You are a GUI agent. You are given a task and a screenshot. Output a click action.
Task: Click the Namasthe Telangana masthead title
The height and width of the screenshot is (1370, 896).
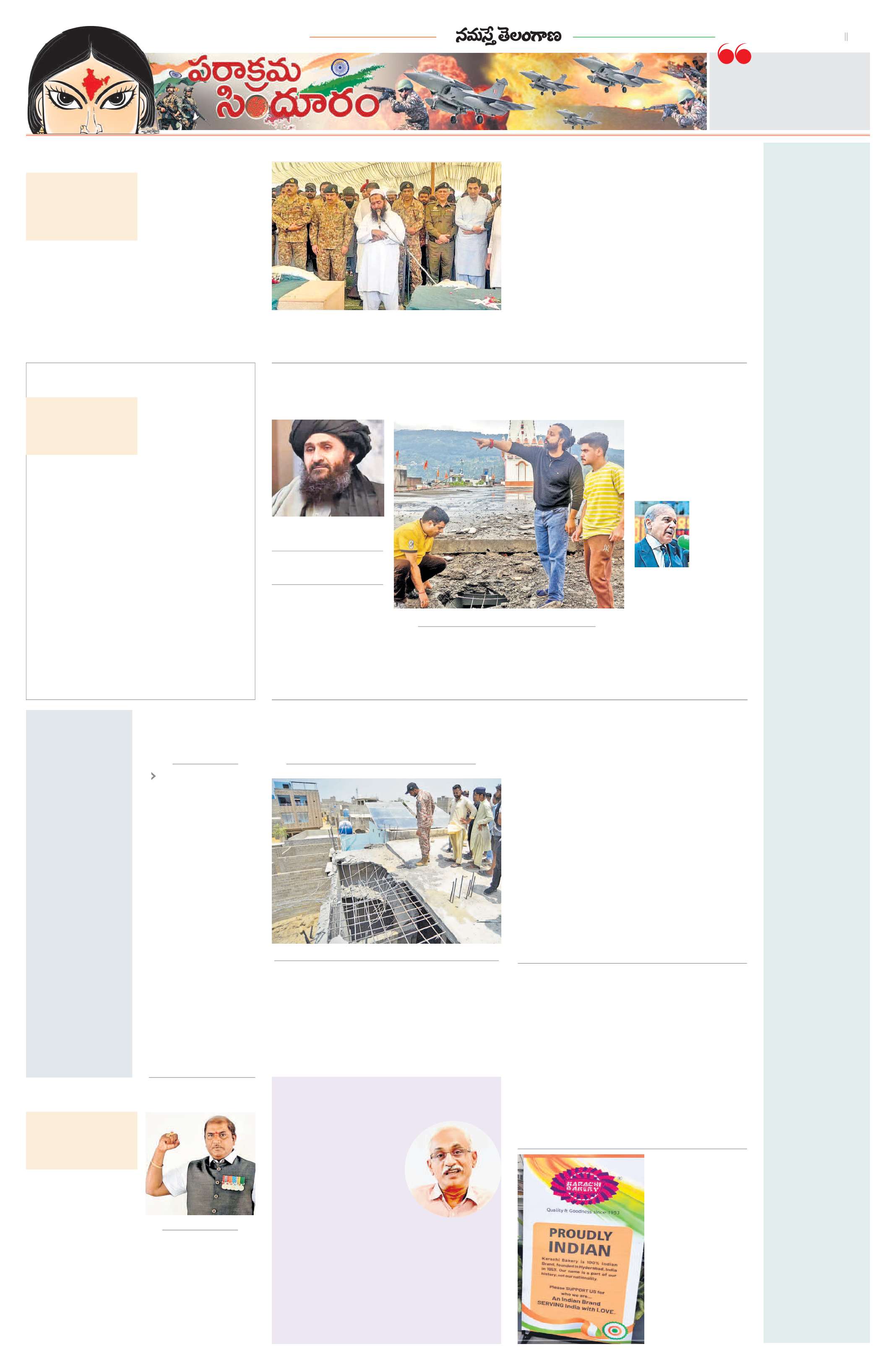(508, 36)
